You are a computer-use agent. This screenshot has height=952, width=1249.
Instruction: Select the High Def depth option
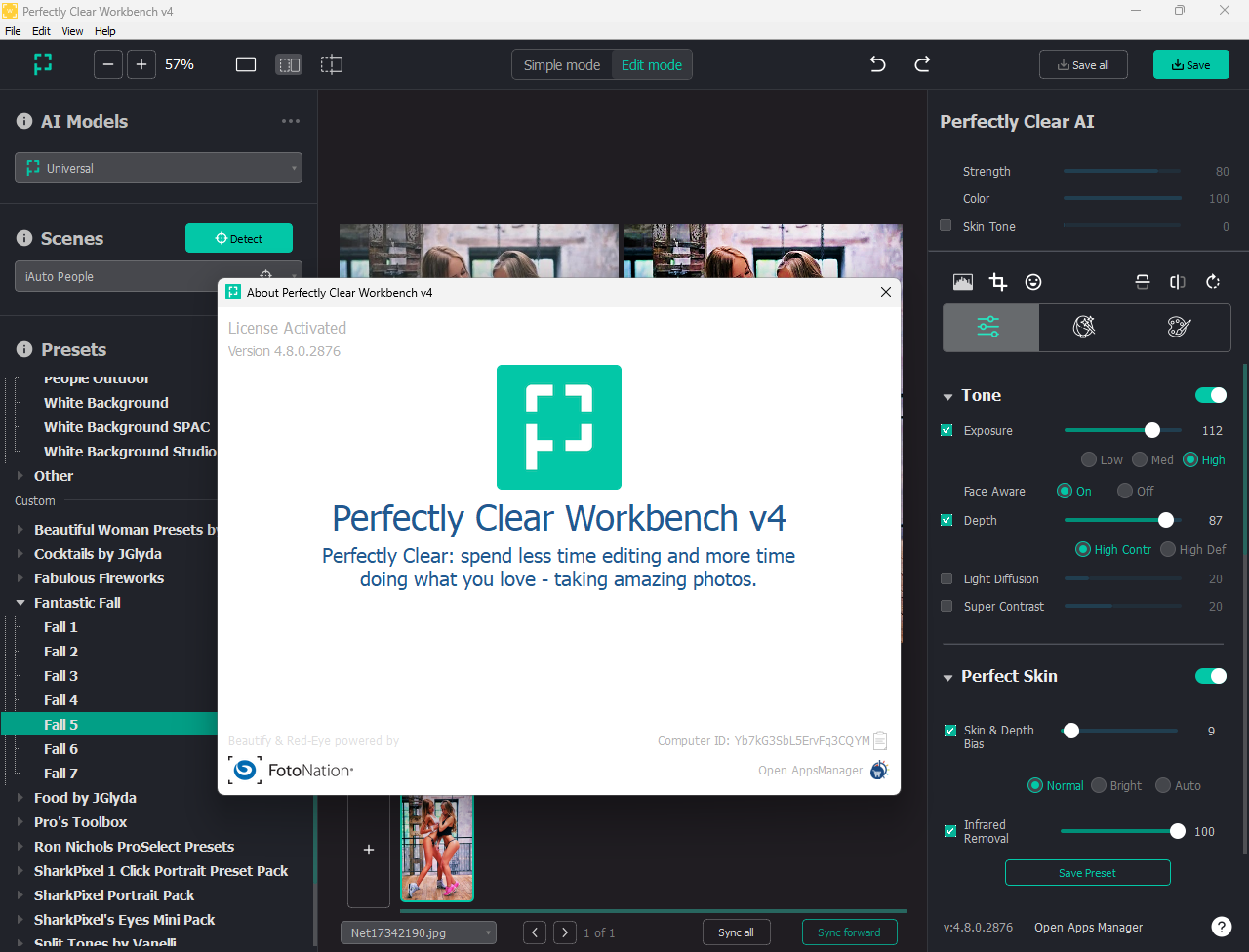[x=1168, y=549]
